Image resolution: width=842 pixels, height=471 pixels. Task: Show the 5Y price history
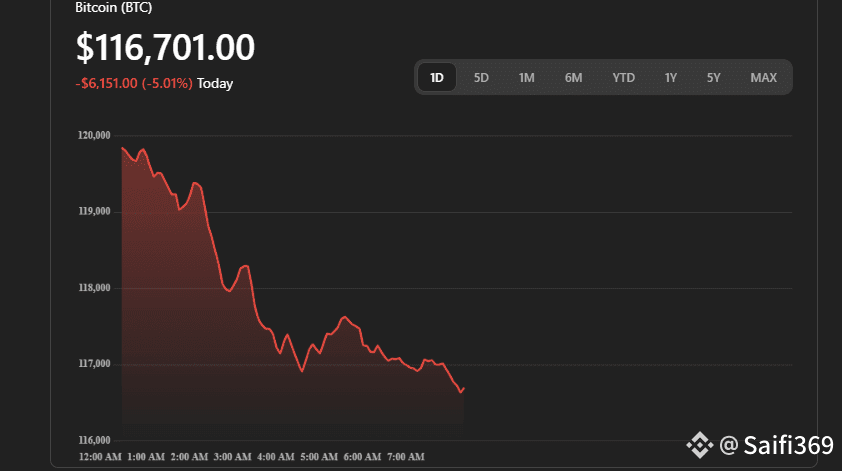[713, 78]
